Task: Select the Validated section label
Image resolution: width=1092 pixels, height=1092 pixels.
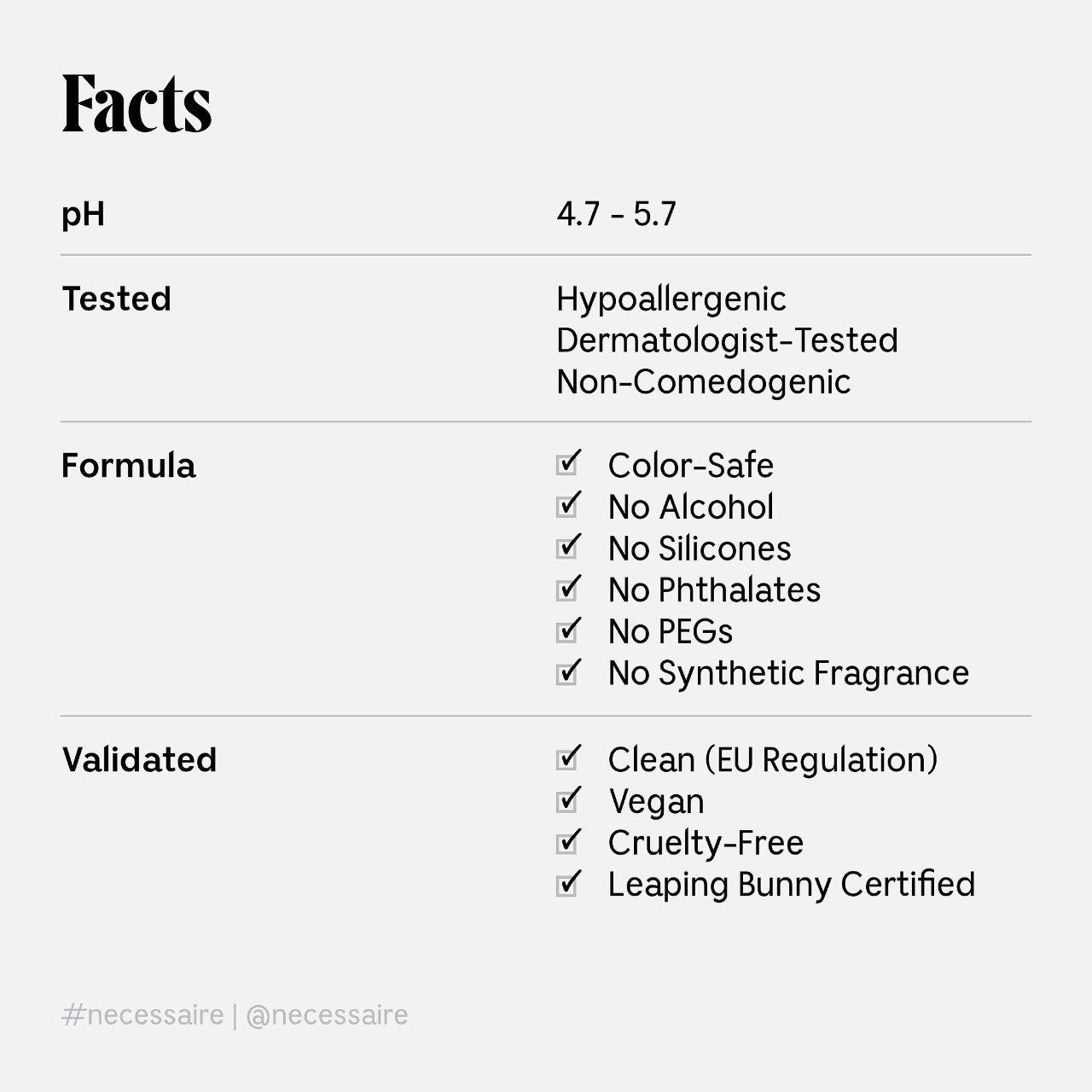Action: [x=140, y=759]
